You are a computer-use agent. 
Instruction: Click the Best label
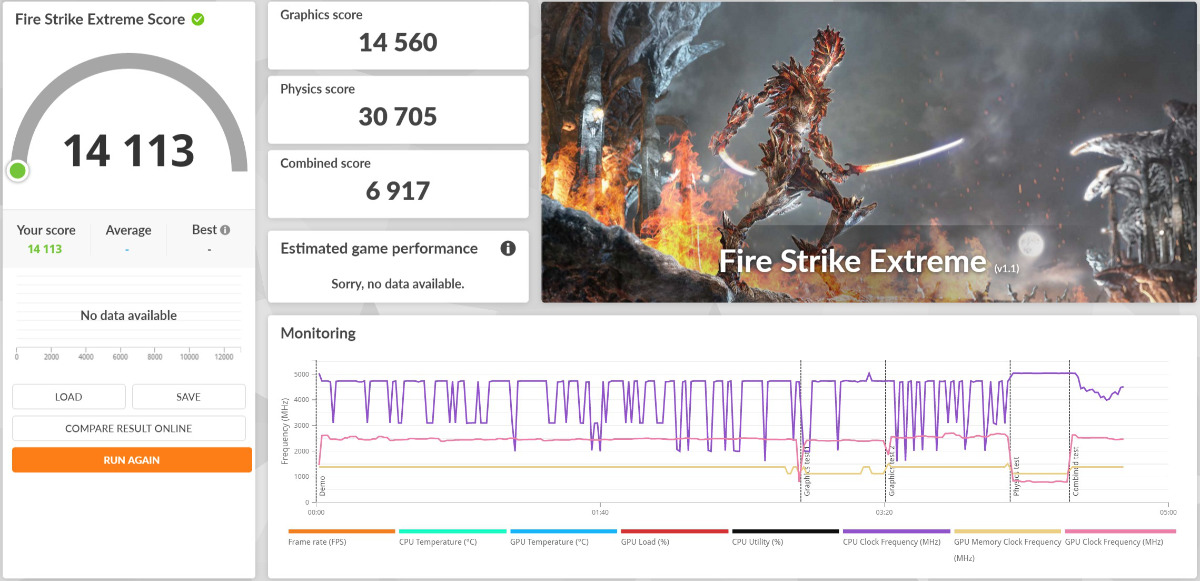click(204, 230)
